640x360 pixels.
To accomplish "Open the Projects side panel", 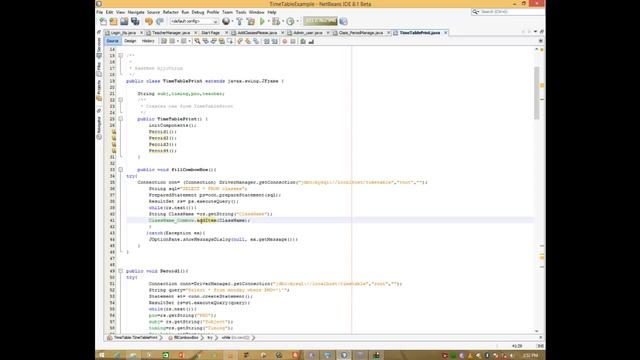I will [99, 90].
